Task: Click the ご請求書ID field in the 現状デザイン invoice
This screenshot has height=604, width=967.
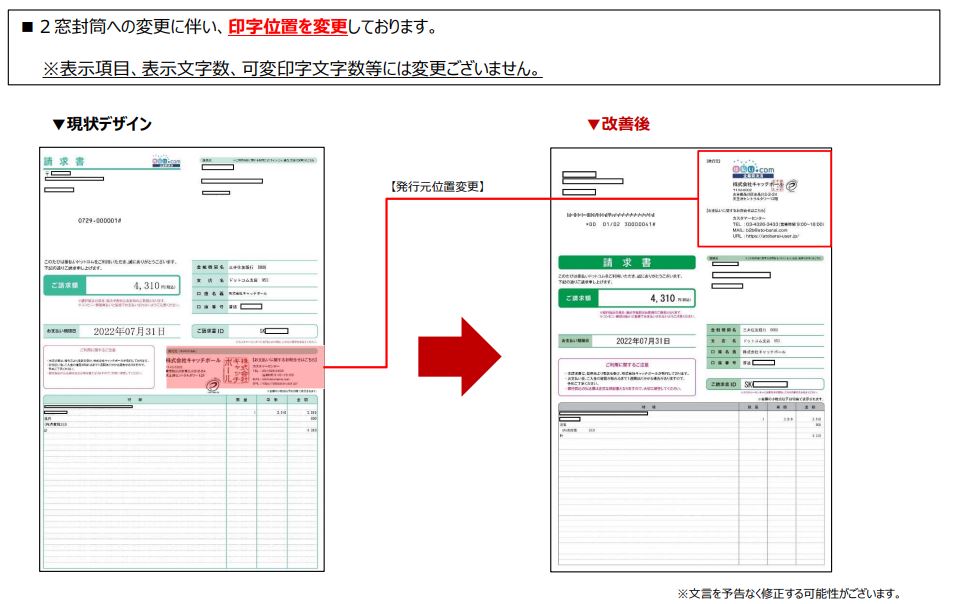Action: [x=255, y=331]
